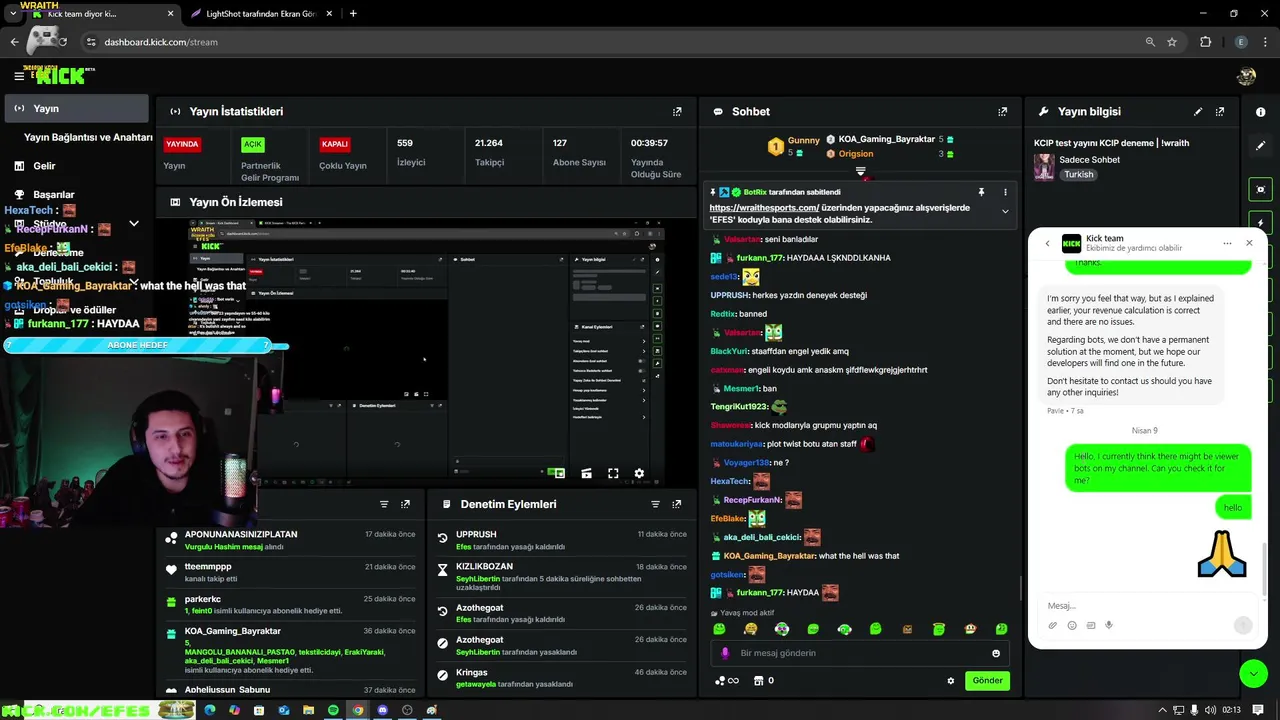Pop out the Yayın bilgisi panel

point(1220,112)
